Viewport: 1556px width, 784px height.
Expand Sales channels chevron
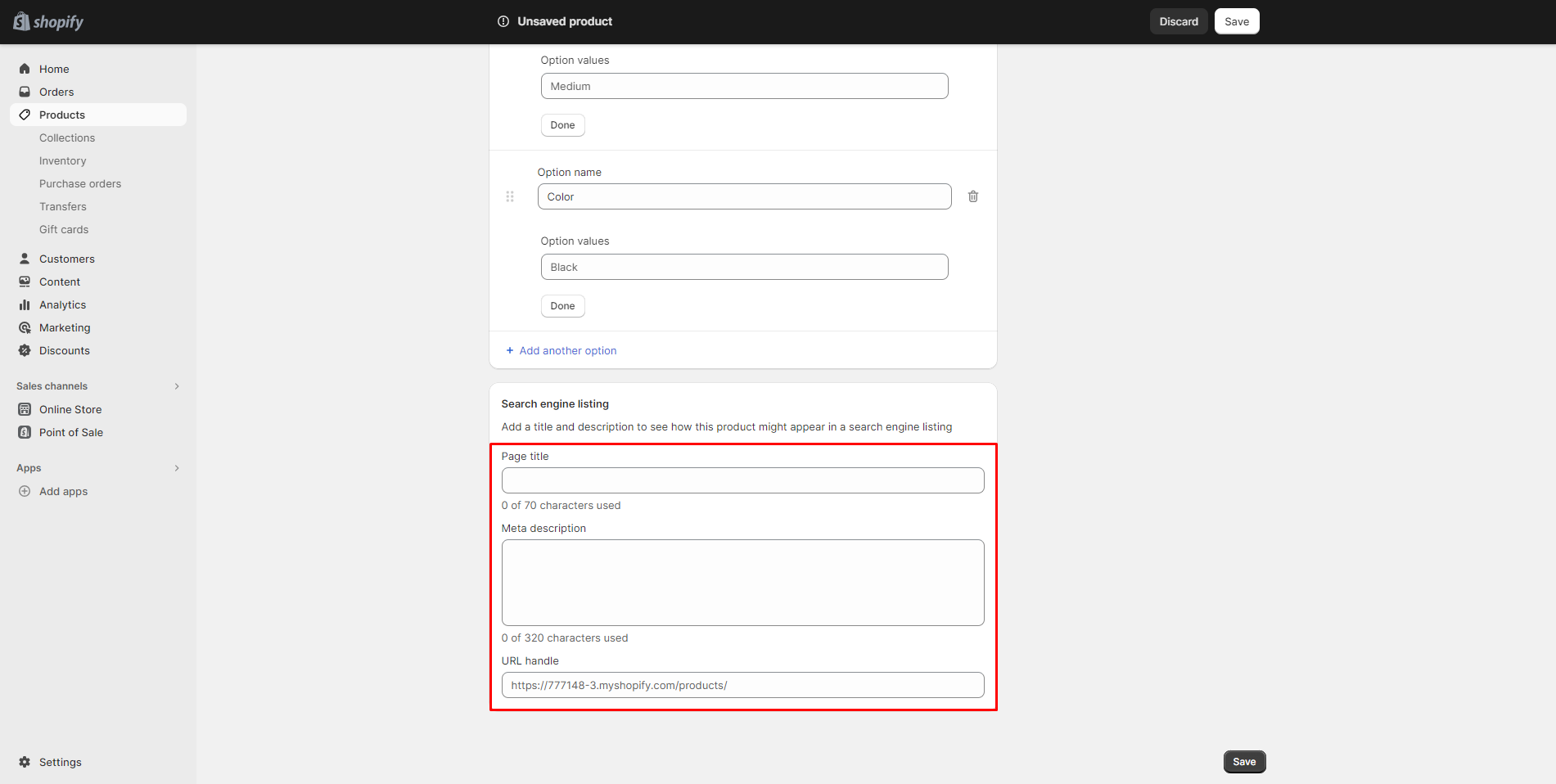(177, 386)
